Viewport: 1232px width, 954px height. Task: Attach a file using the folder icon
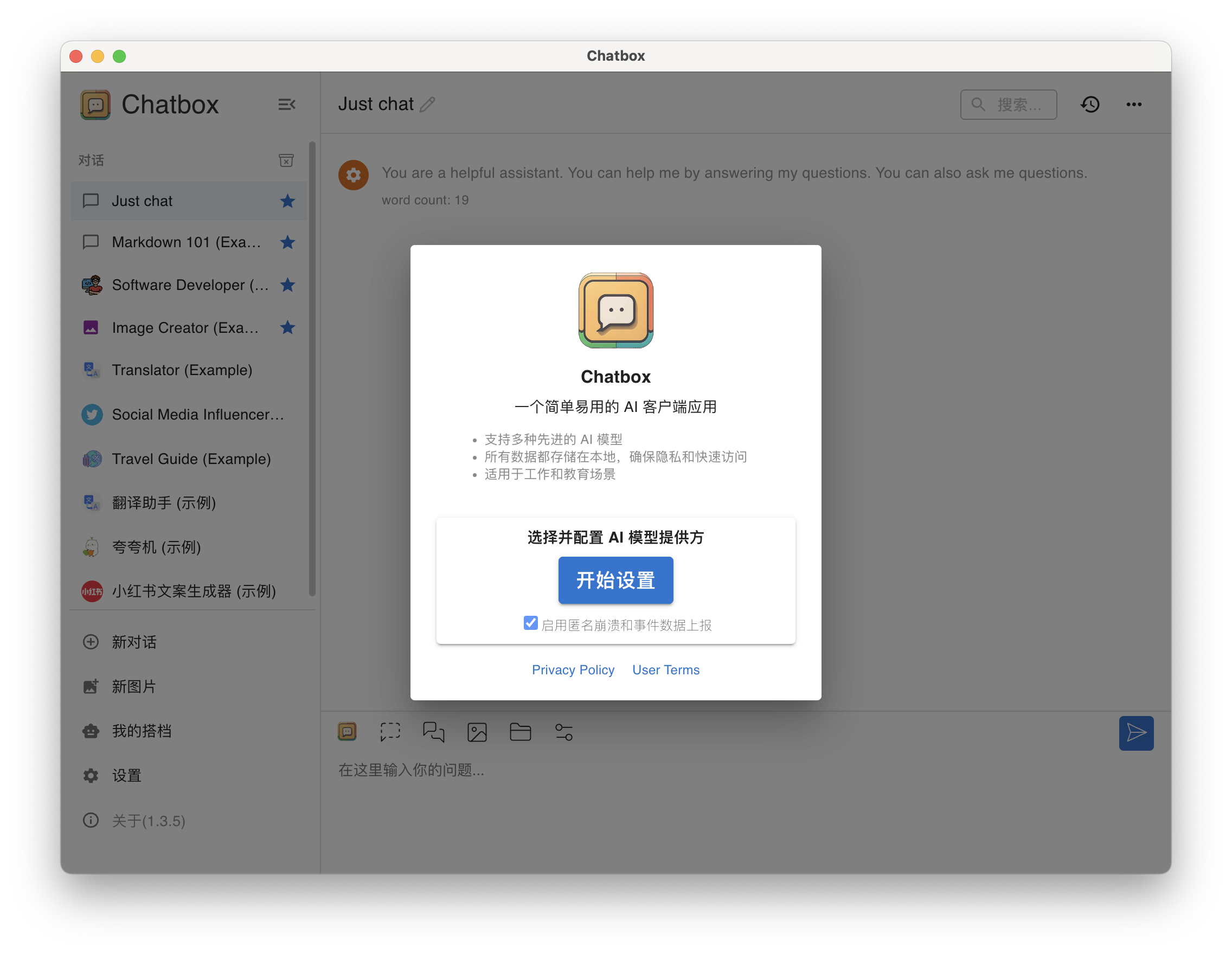coord(520,731)
